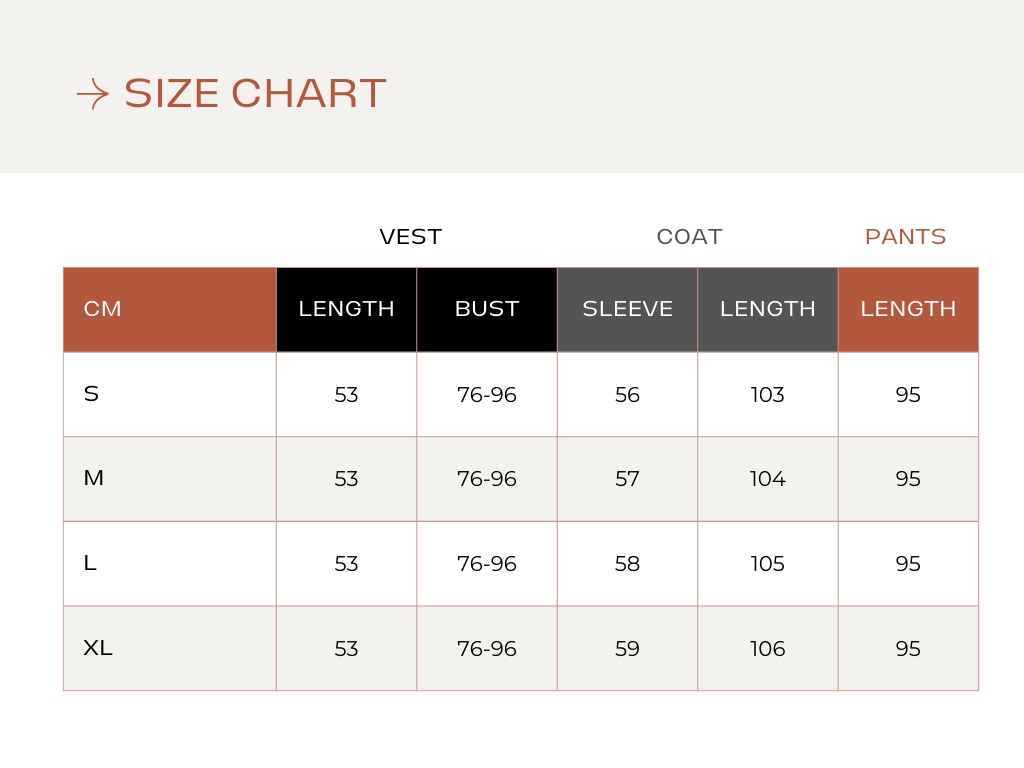Viewport: 1024px width, 768px height.
Task: Select the coat length 104 cell
Action: point(767,479)
